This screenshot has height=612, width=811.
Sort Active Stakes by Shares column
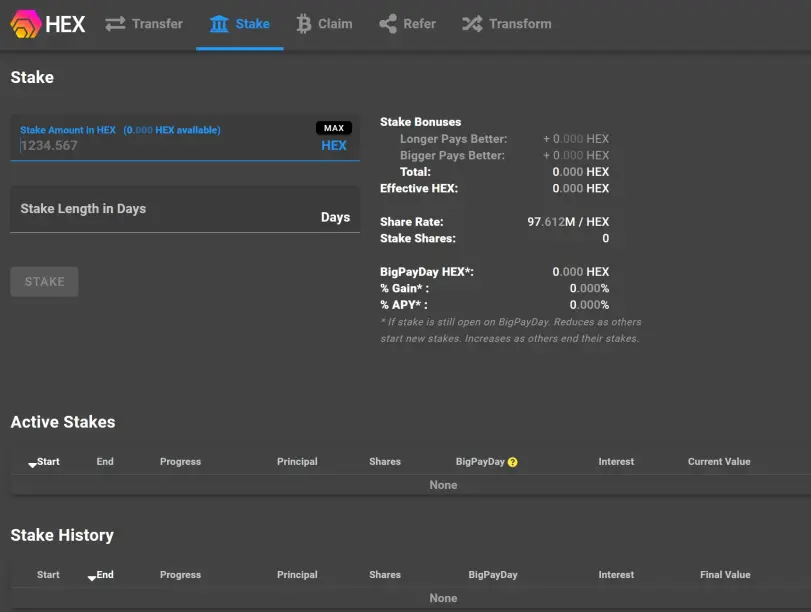pyautogui.click(x=385, y=461)
